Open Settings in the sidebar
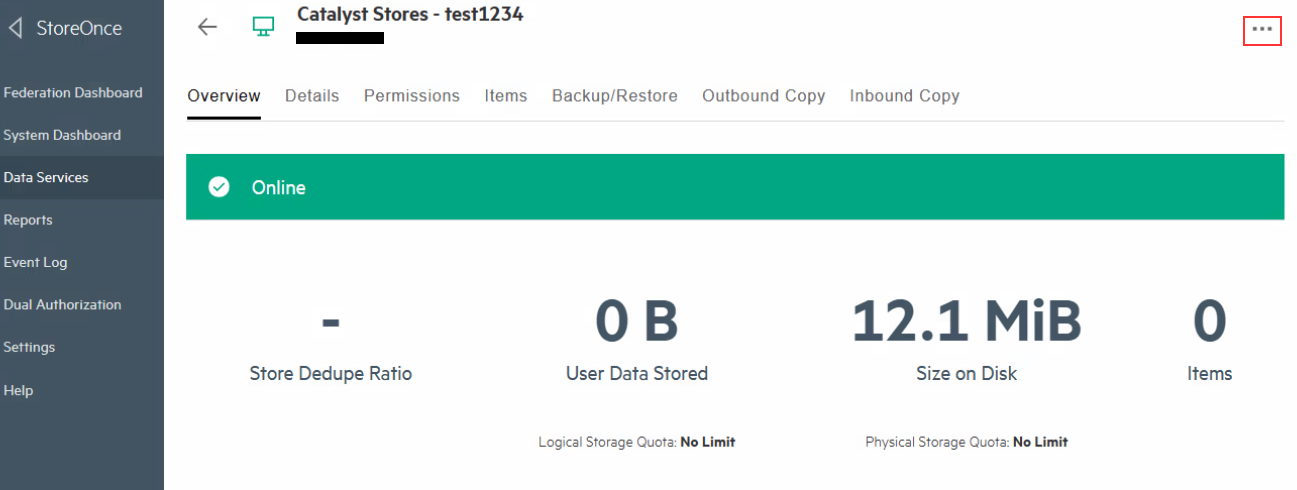Image resolution: width=1297 pixels, height=490 pixels. click(29, 347)
